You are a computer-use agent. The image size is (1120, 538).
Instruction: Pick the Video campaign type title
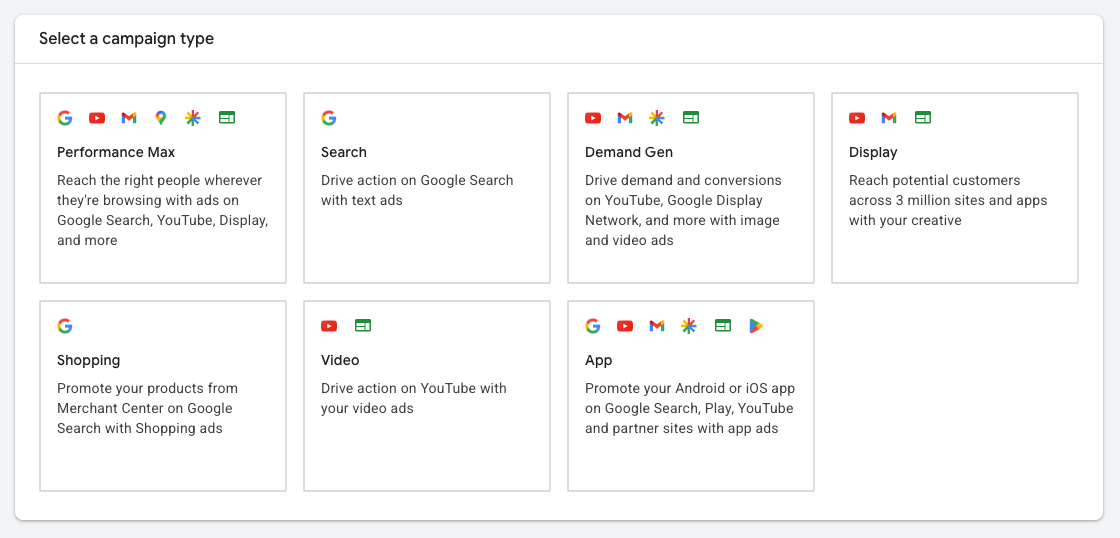[x=340, y=360]
